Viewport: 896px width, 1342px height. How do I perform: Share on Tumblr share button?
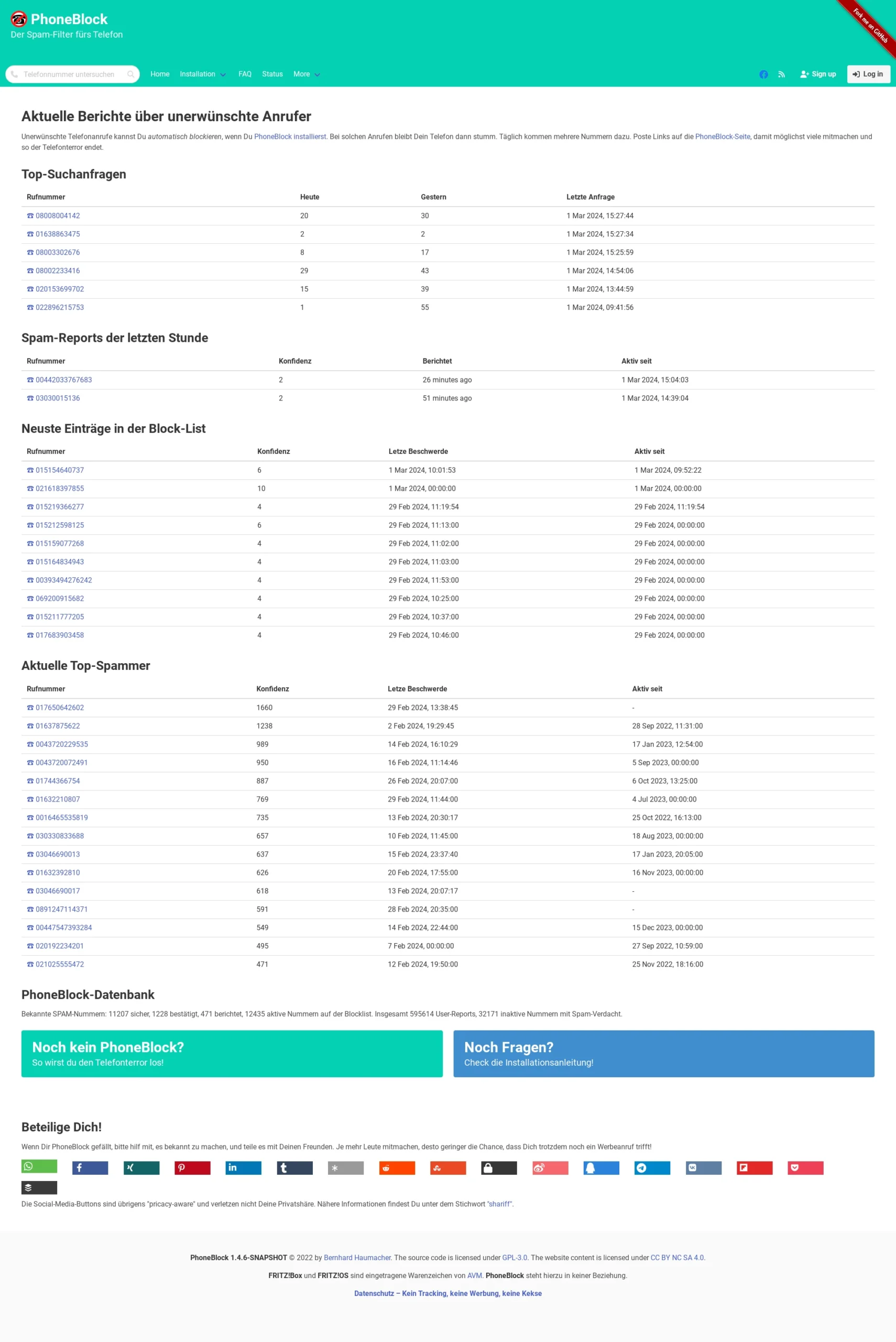(295, 1167)
